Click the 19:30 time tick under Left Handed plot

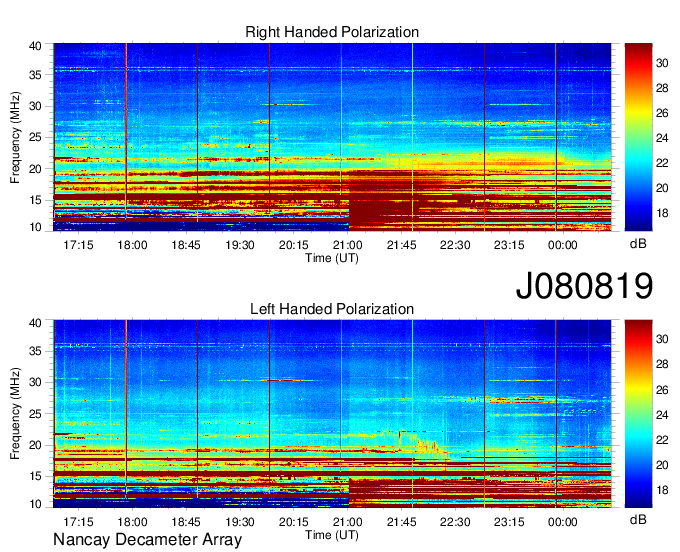[x=240, y=522]
